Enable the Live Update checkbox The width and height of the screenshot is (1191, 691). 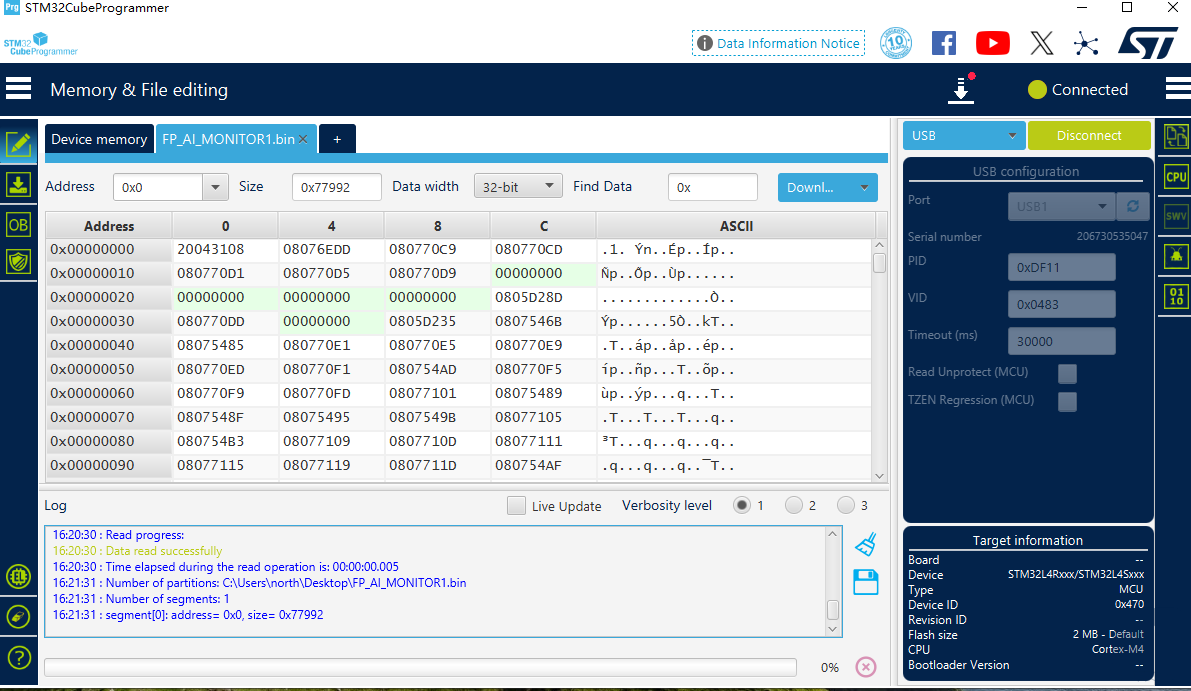pyautogui.click(x=516, y=506)
